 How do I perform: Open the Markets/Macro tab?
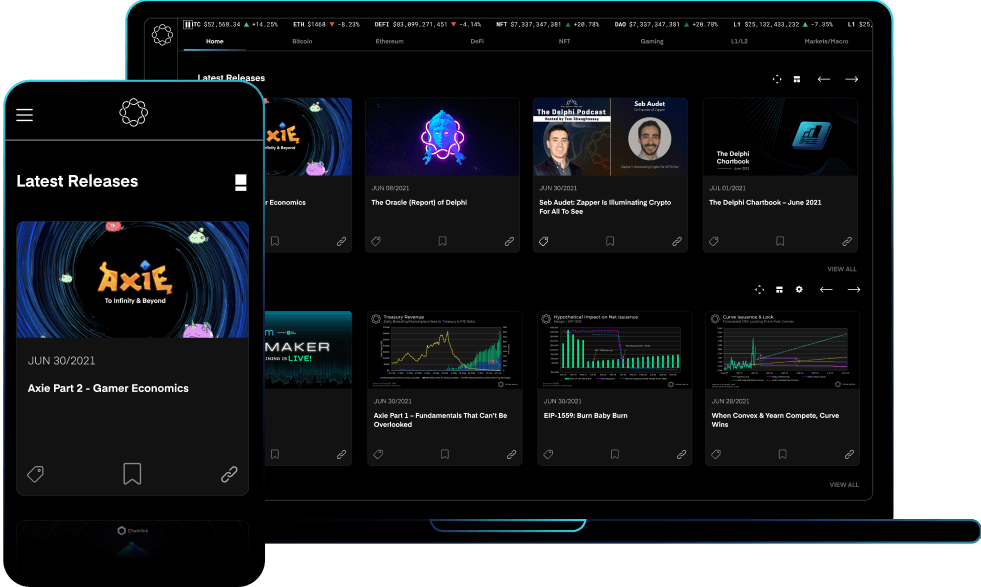[x=826, y=41]
